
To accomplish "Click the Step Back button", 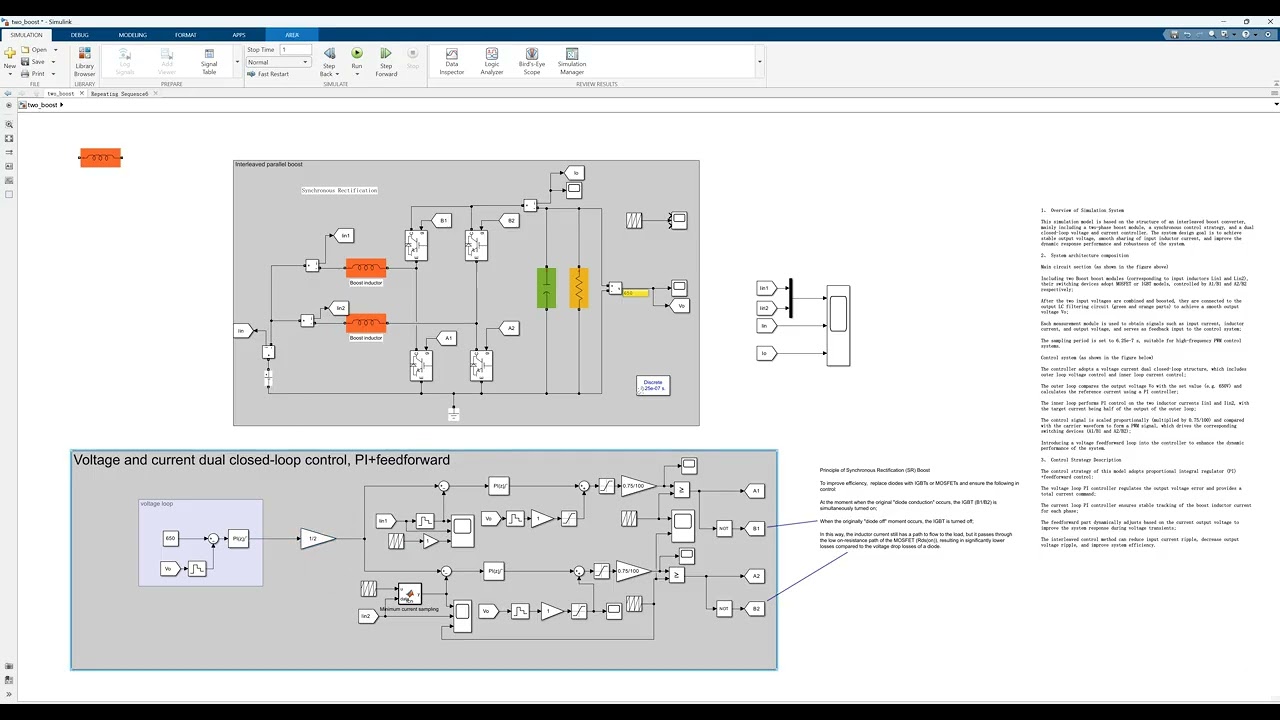I will (329, 62).
